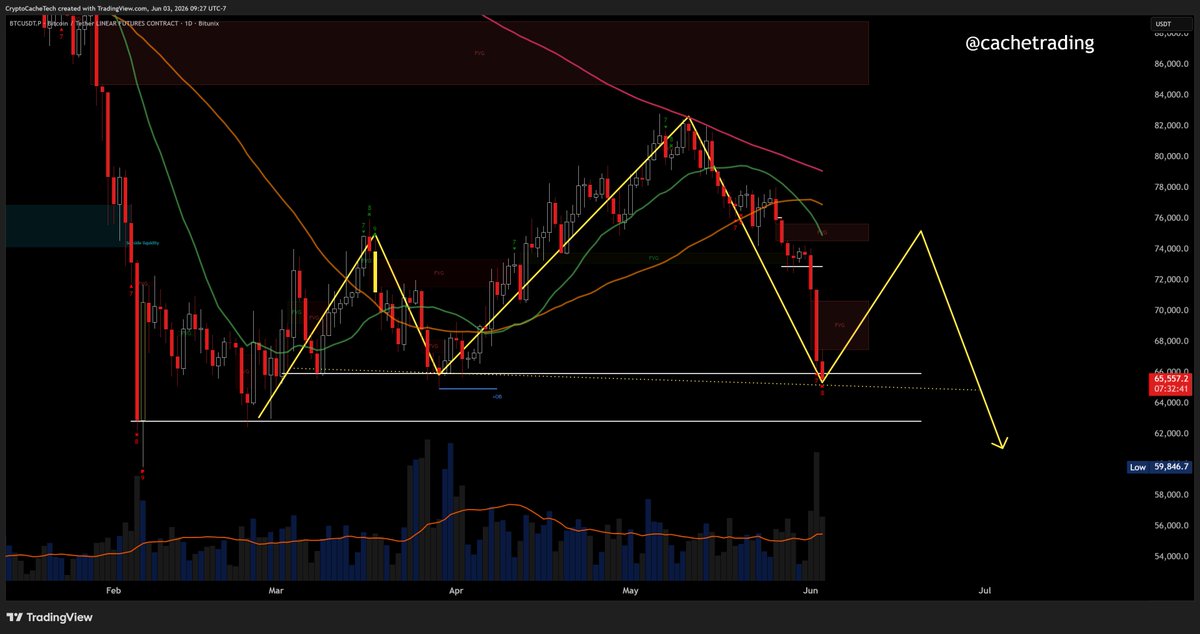This screenshot has height=634, width=1200.
Task: Click the Jun label on time axis
Action: (x=811, y=592)
